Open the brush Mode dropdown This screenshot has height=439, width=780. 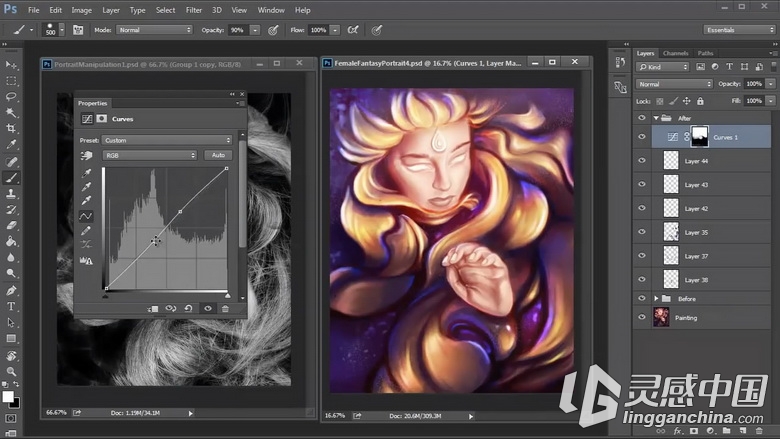click(x=154, y=30)
